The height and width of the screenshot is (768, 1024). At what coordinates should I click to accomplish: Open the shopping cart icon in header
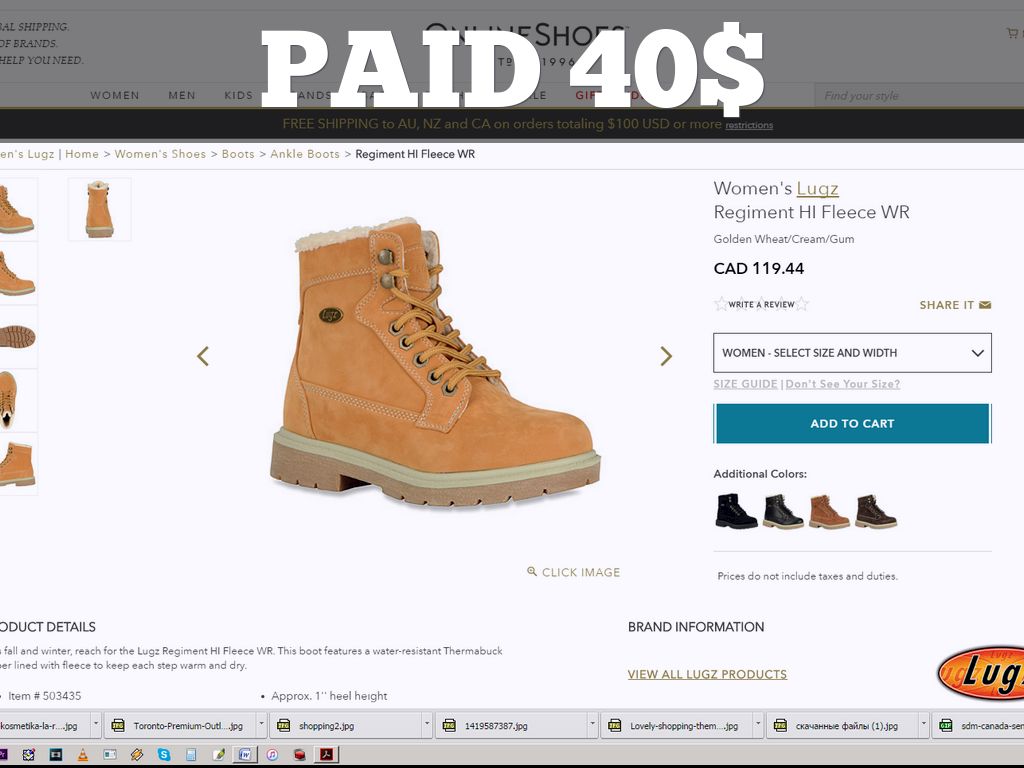pyautogui.click(x=1012, y=33)
